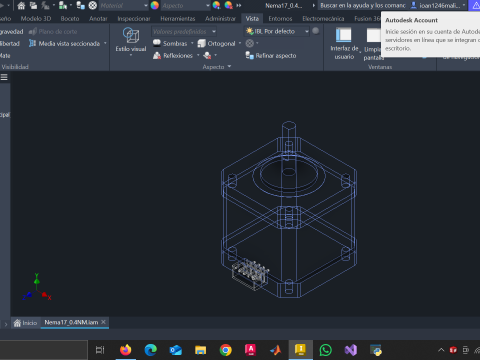Click the Autodesk alert triangle icon
This screenshot has width=480, height=360.
(x=476, y=5)
